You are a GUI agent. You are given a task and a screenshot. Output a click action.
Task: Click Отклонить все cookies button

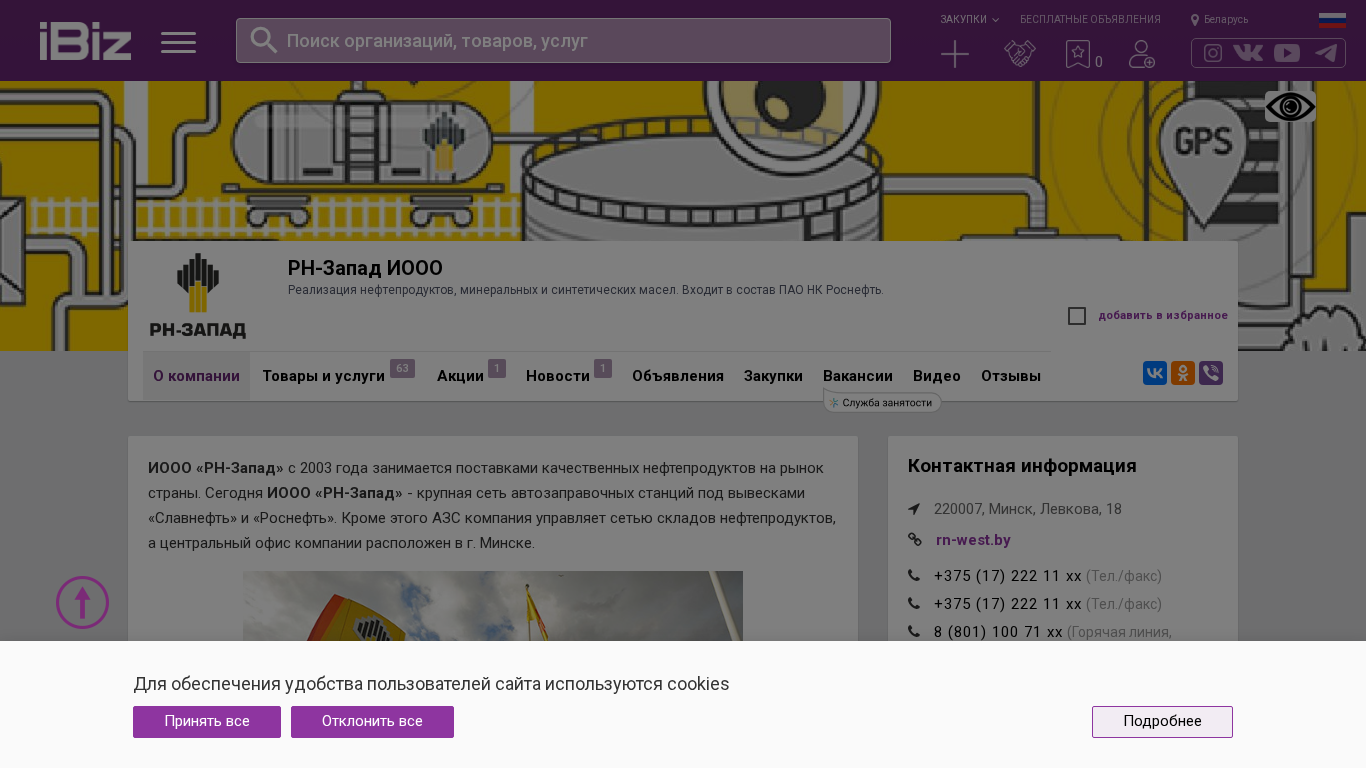pos(372,722)
